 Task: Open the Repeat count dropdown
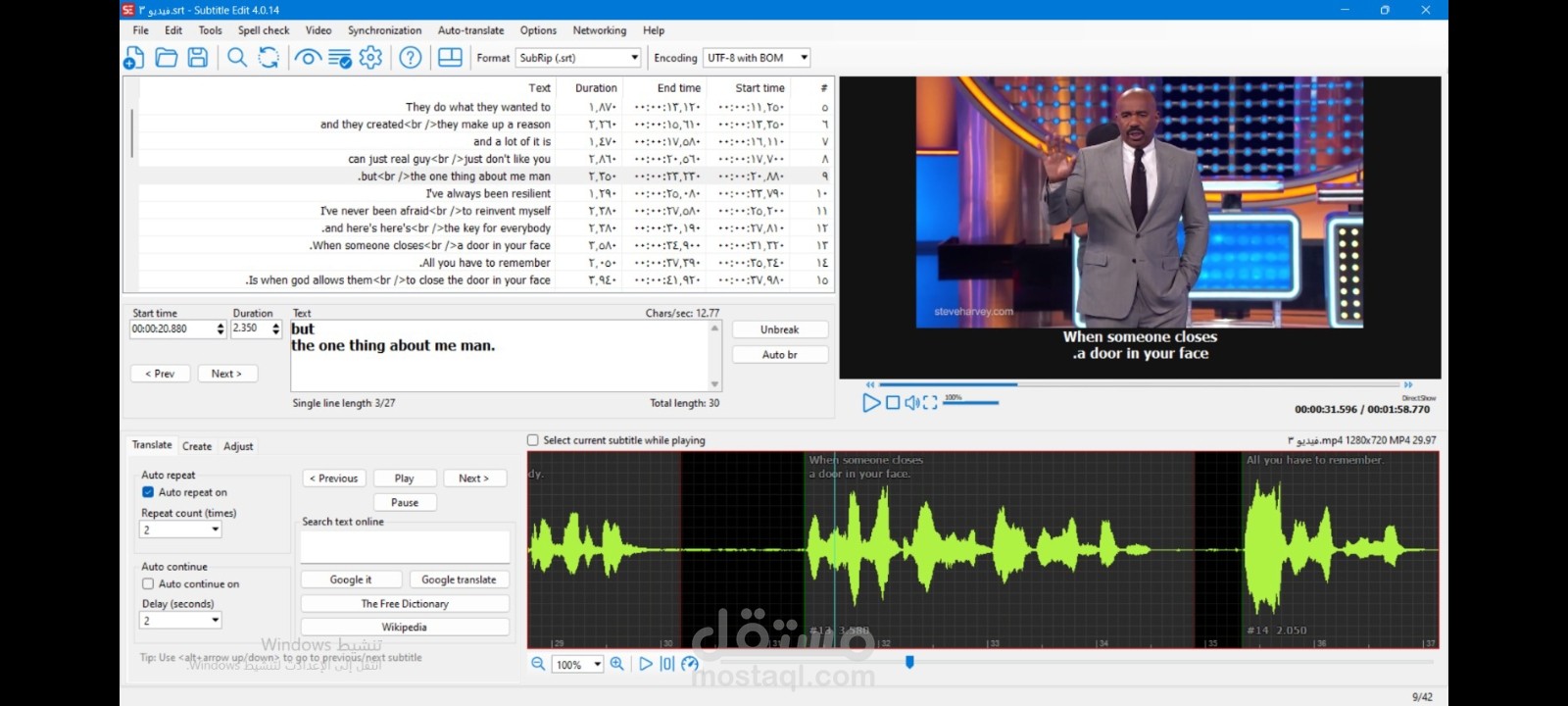click(x=216, y=529)
